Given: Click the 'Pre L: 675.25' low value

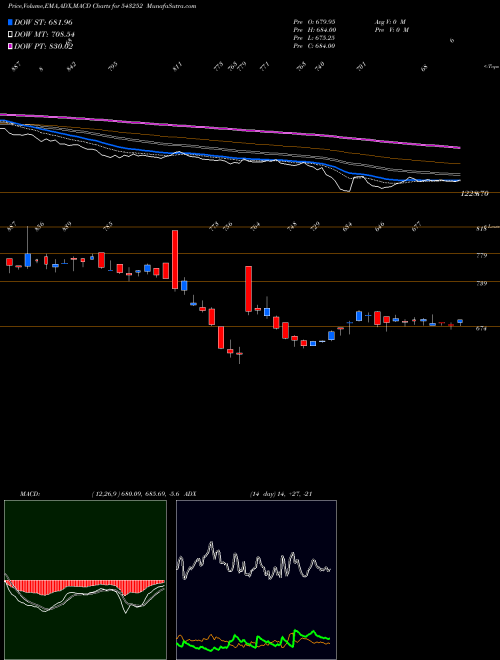Looking at the screenshot, I should (x=314, y=38).
